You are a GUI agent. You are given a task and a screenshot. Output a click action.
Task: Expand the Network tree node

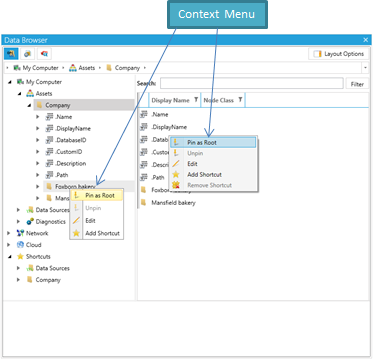click(9, 233)
